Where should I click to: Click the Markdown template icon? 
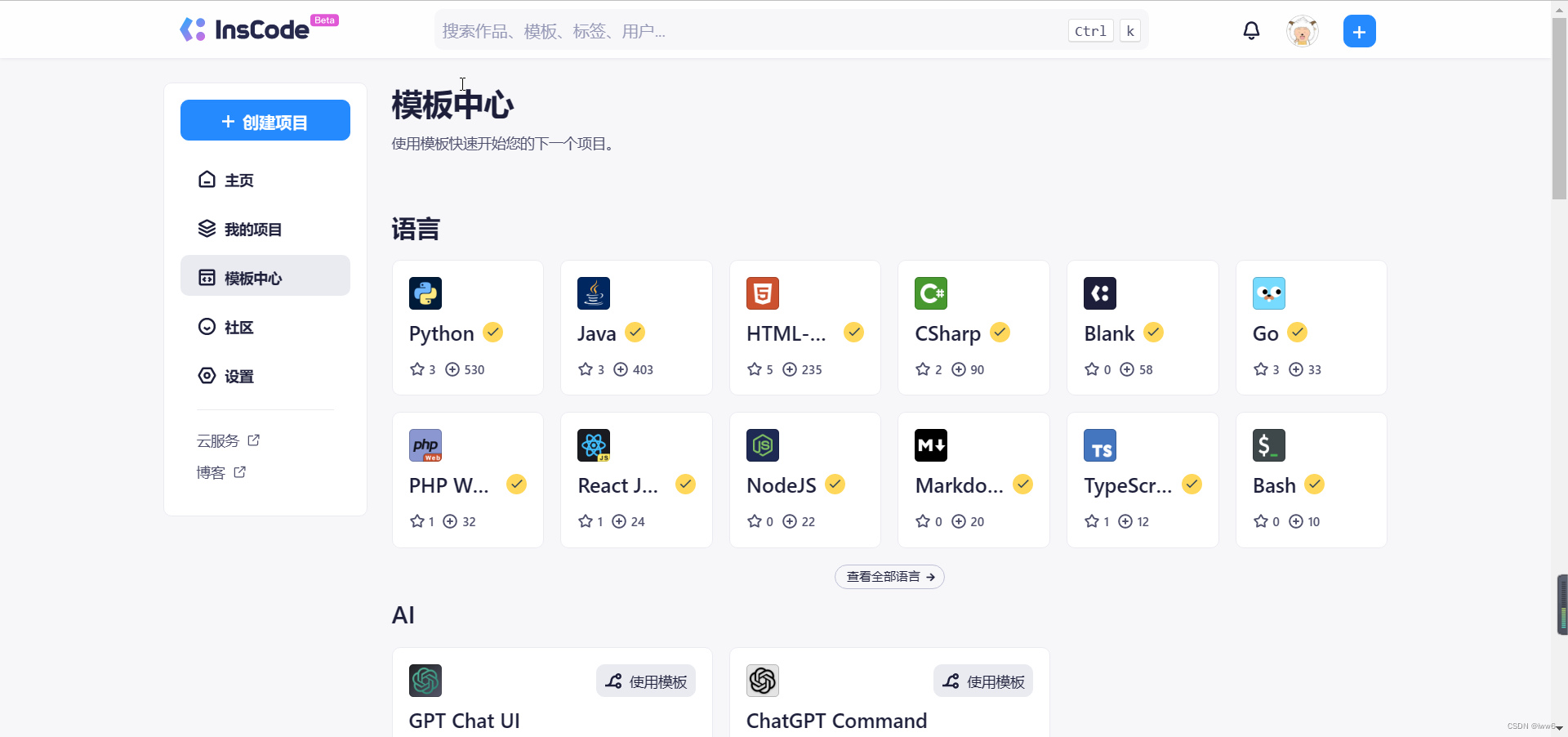click(931, 445)
